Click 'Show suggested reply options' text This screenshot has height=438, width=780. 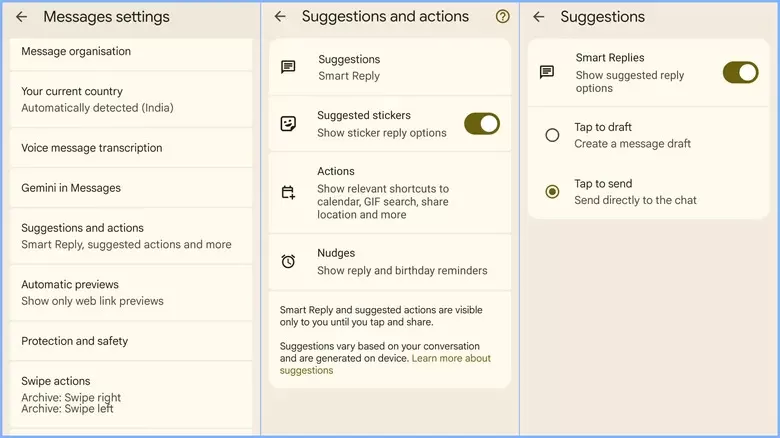[x=630, y=82]
